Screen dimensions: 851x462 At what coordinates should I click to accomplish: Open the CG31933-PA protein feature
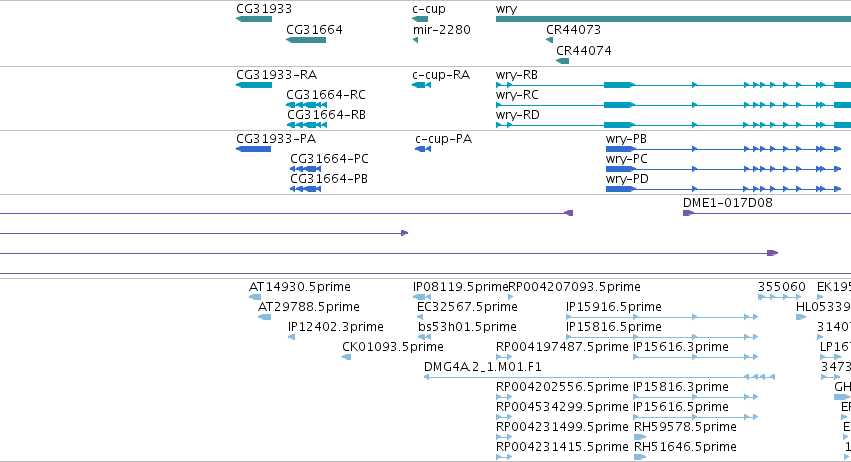point(253,149)
